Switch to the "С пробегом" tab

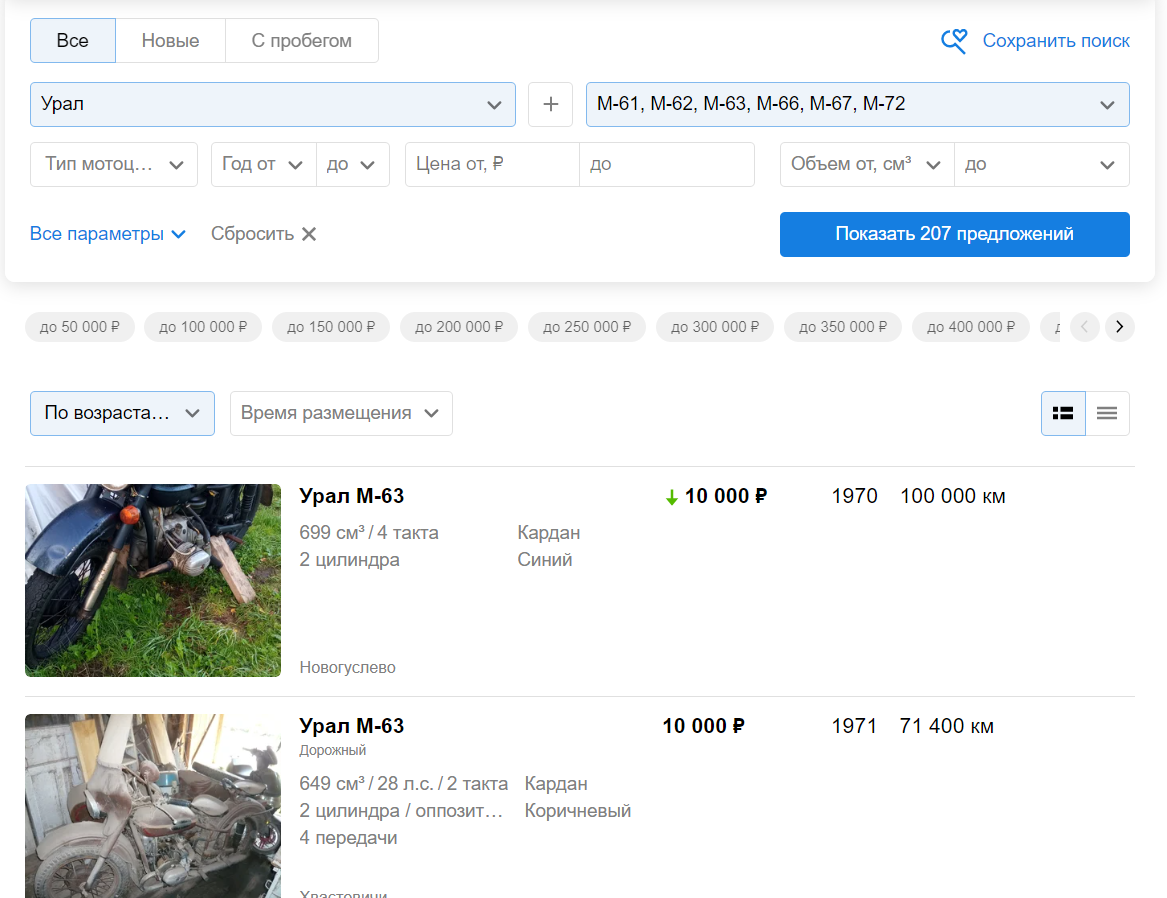301,41
